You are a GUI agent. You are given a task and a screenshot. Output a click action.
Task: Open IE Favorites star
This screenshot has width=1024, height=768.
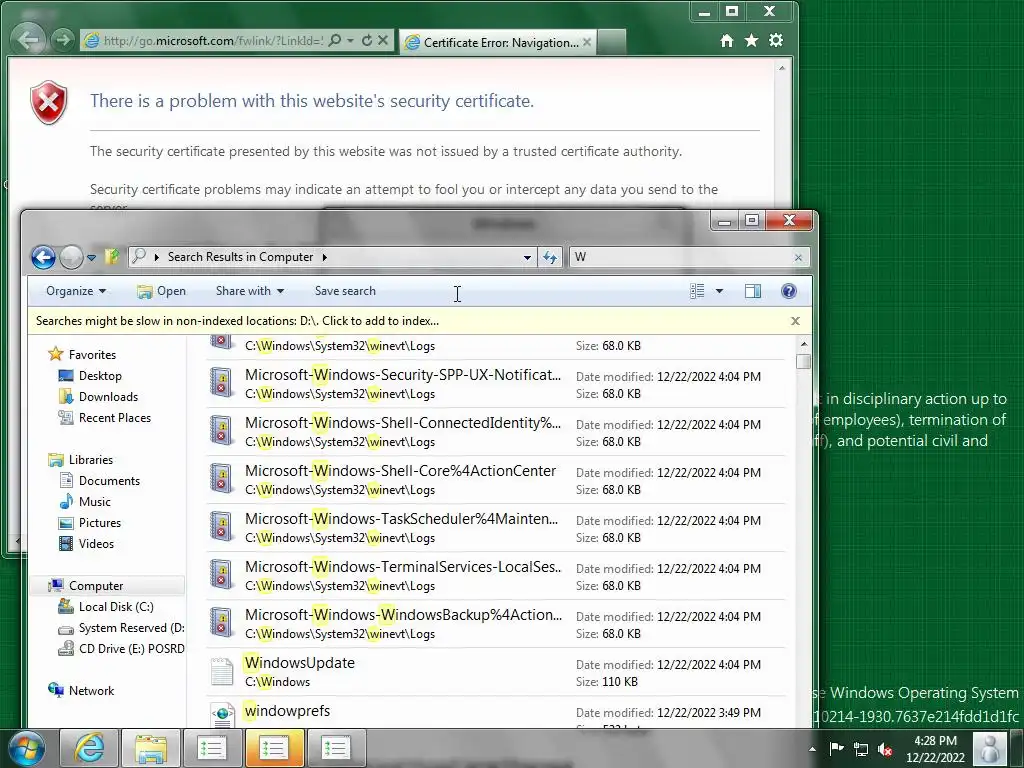[752, 40]
